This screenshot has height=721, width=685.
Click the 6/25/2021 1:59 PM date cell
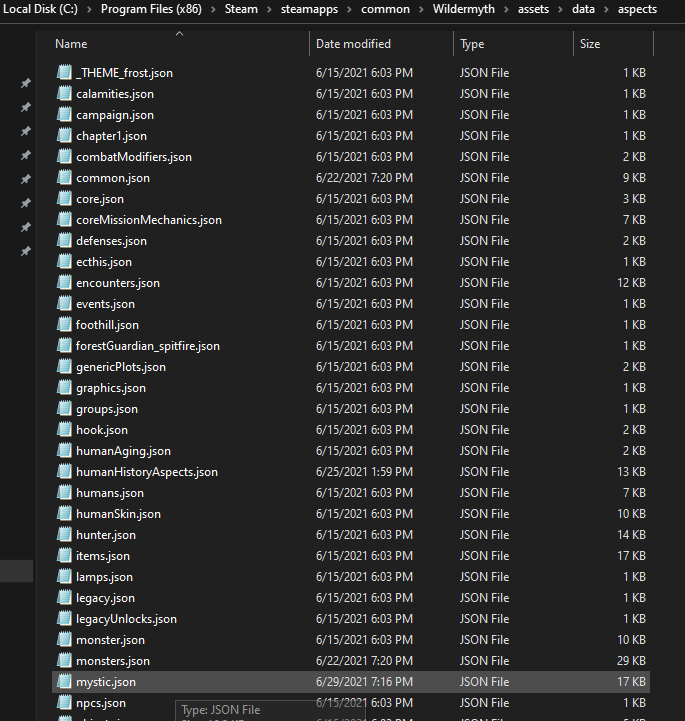[x=364, y=472]
